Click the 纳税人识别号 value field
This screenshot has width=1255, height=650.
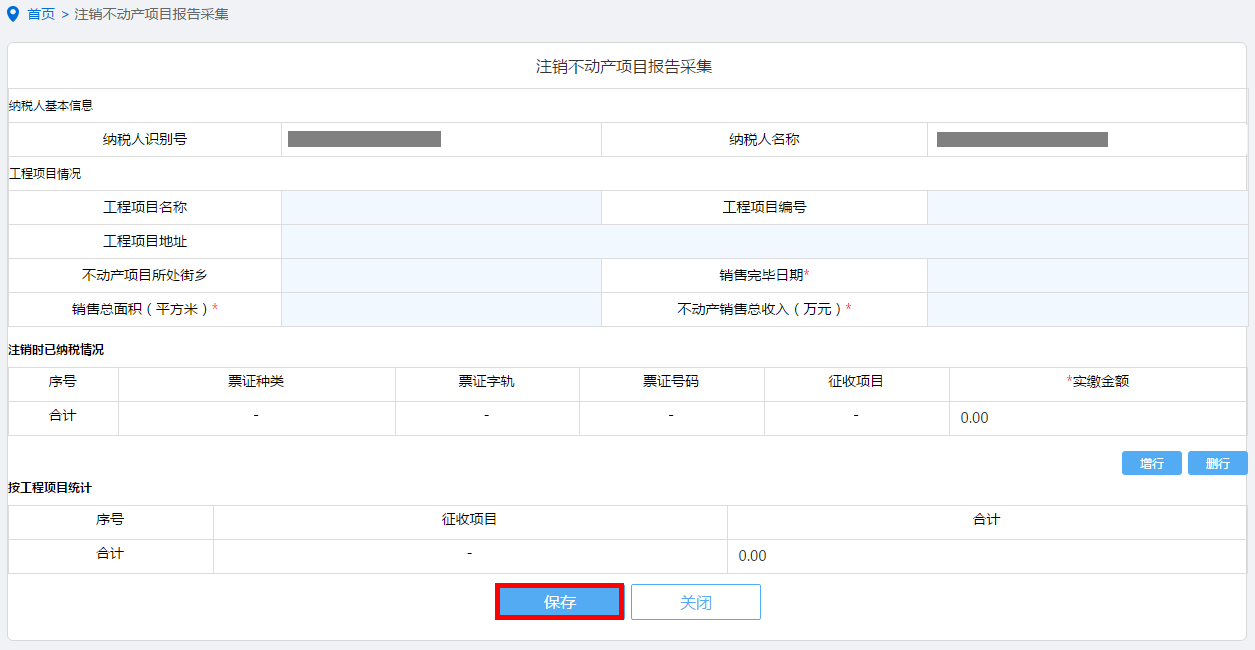click(441, 140)
